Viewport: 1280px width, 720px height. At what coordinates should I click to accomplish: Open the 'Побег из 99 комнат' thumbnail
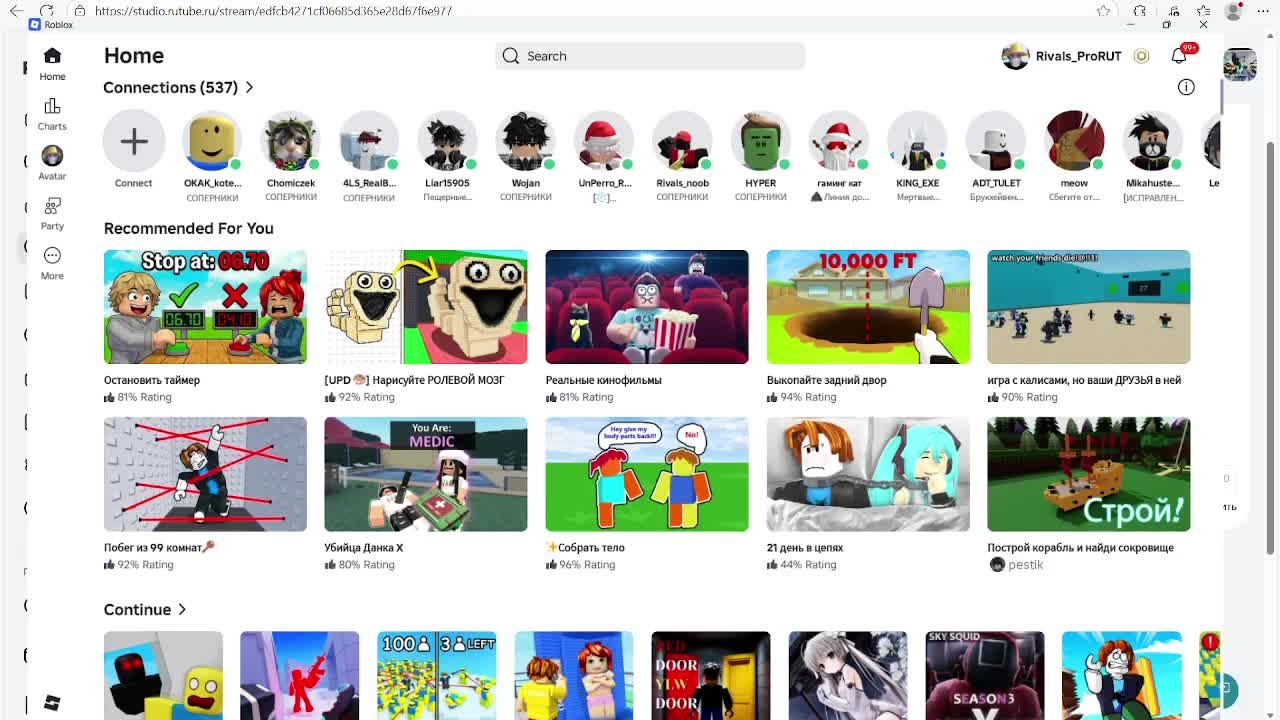pyautogui.click(x=205, y=474)
